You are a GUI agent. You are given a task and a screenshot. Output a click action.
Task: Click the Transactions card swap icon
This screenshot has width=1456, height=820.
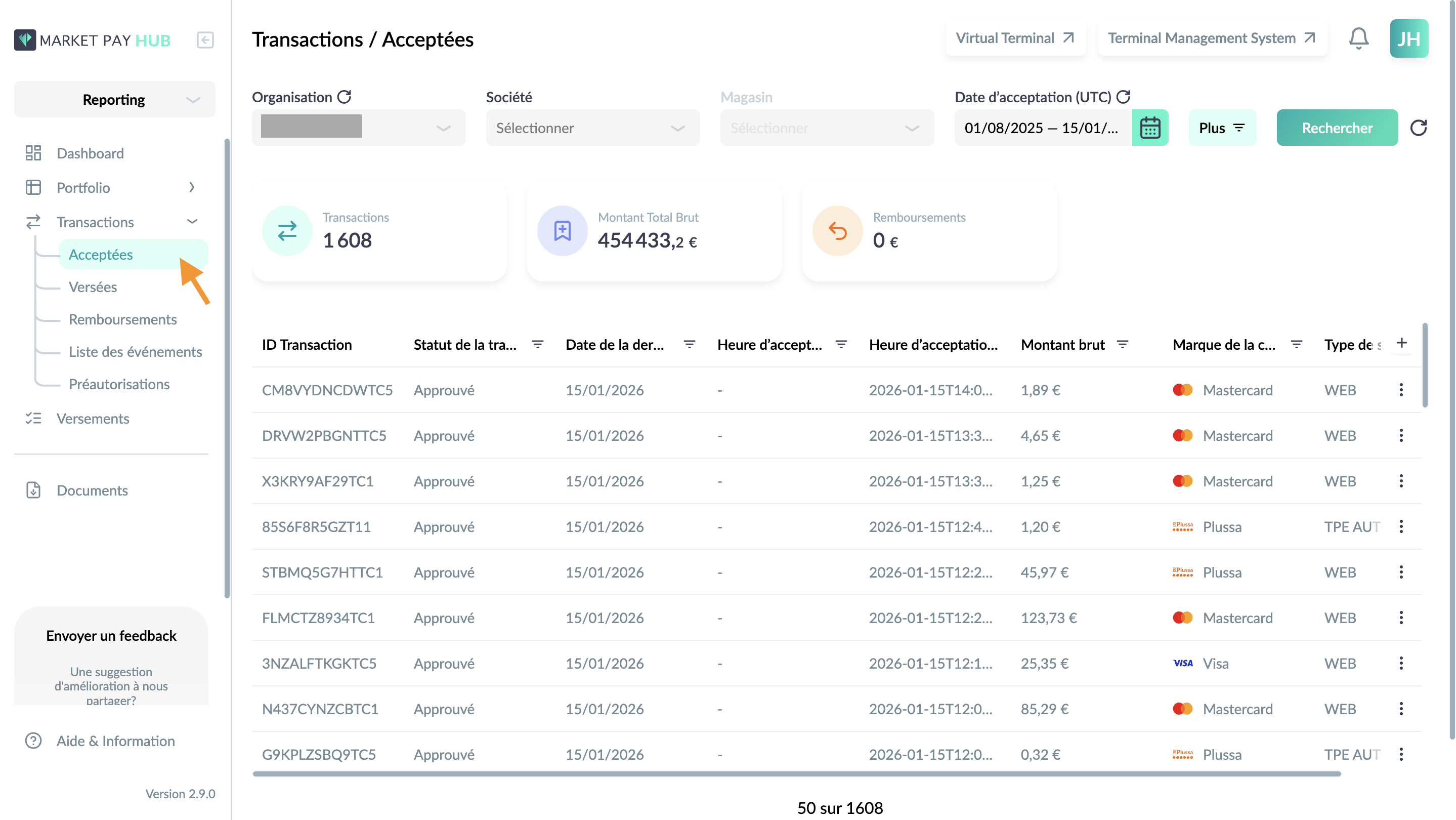point(287,231)
